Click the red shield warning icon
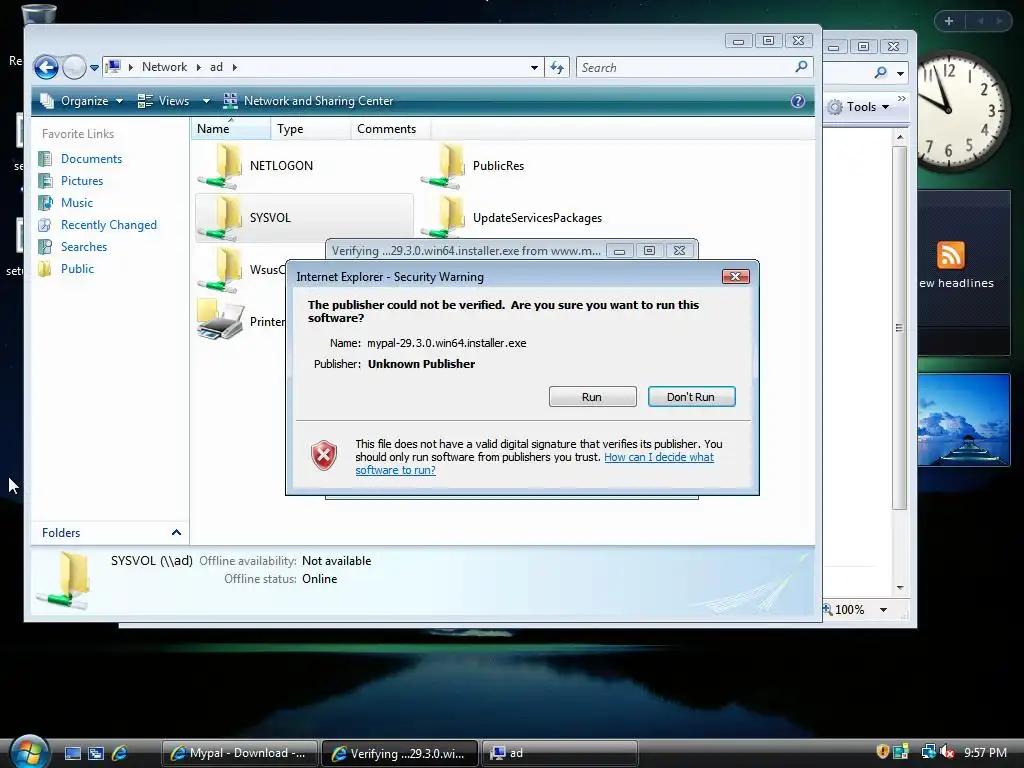1024x768 pixels. 324,455
